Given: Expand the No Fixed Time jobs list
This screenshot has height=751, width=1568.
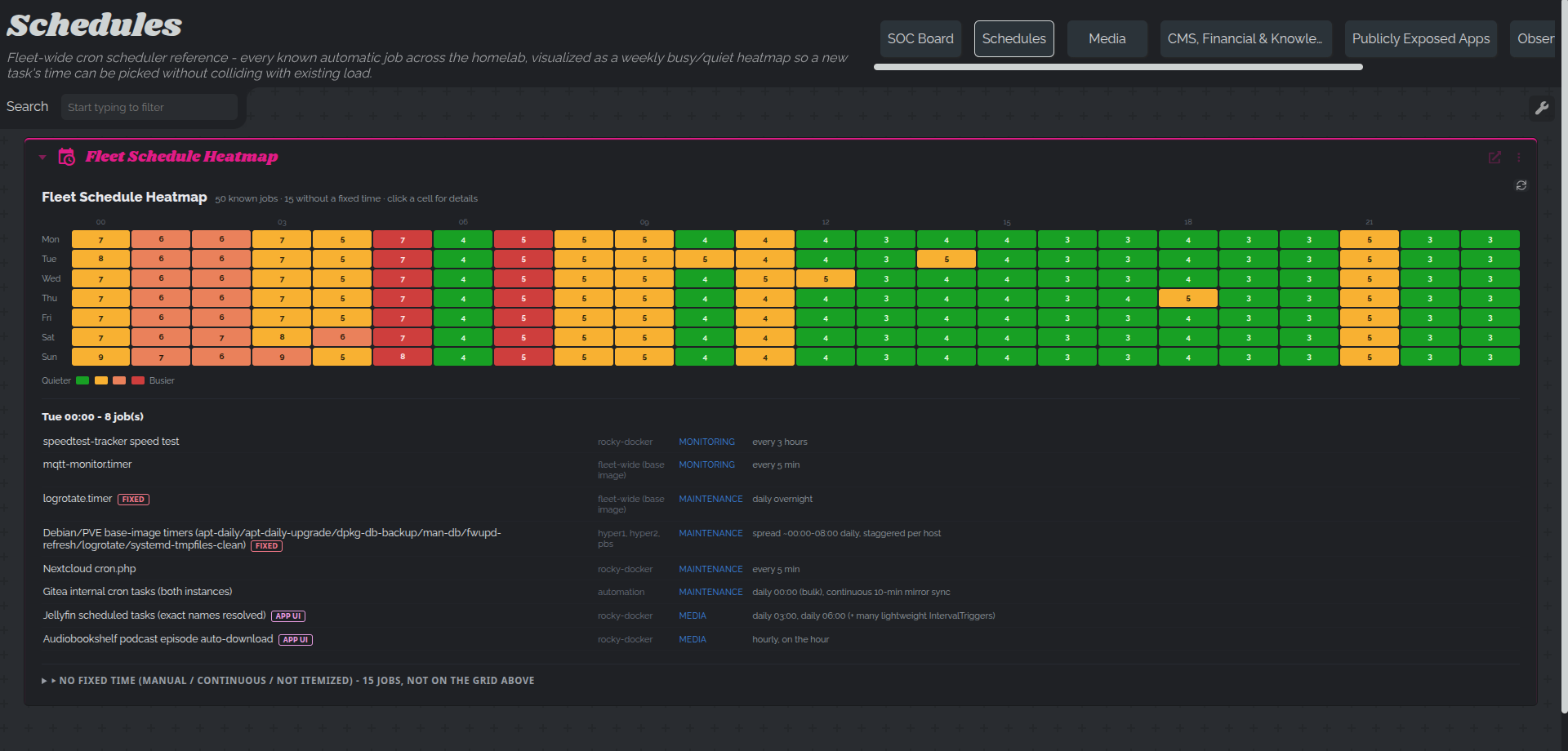Looking at the screenshot, I should tap(288, 680).
